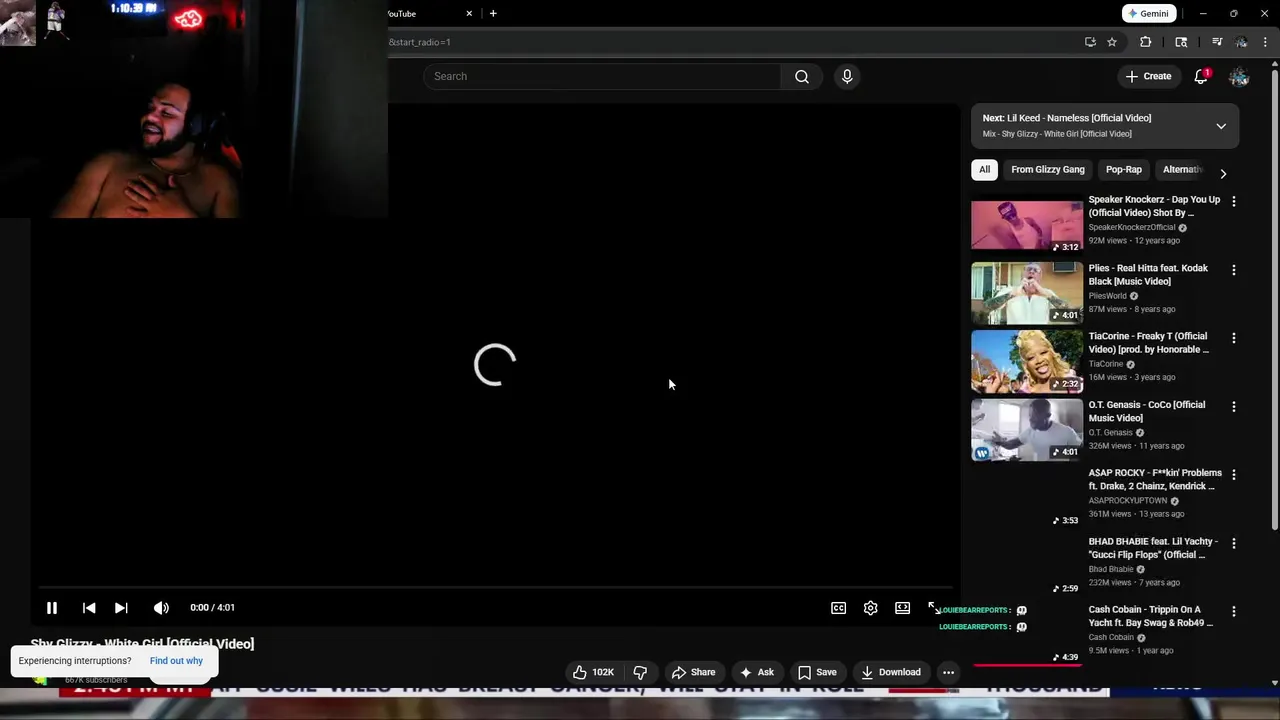
Task: Open the player settings gear
Action: [x=870, y=607]
